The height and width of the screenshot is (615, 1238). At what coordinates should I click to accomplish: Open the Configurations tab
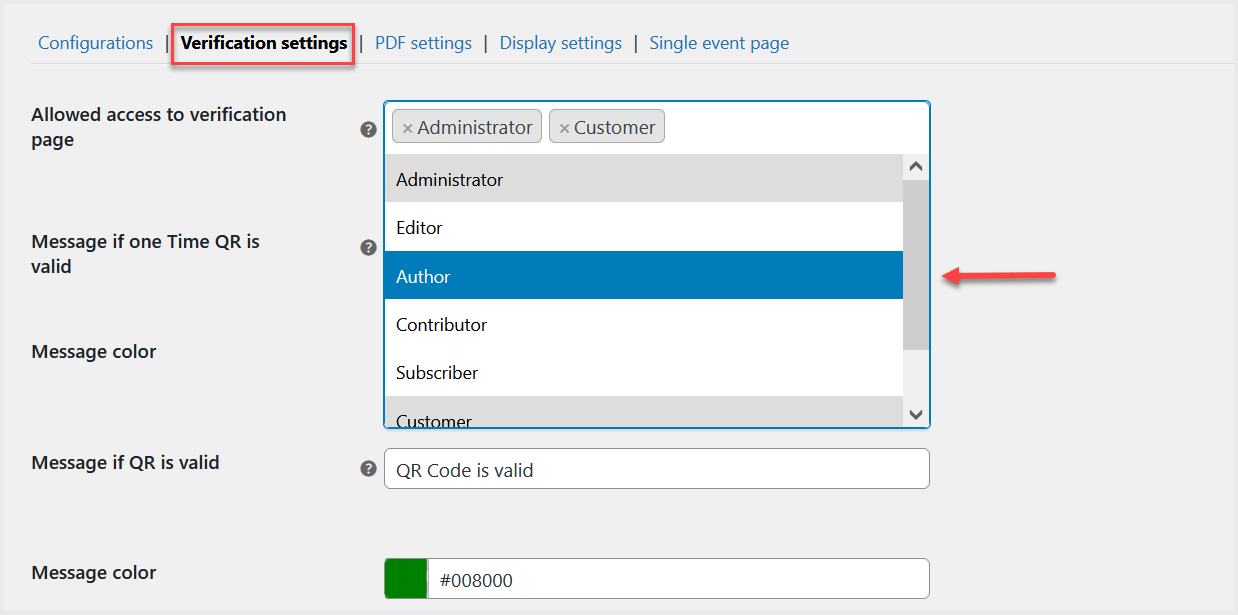pyautogui.click(x=95, y=43)
